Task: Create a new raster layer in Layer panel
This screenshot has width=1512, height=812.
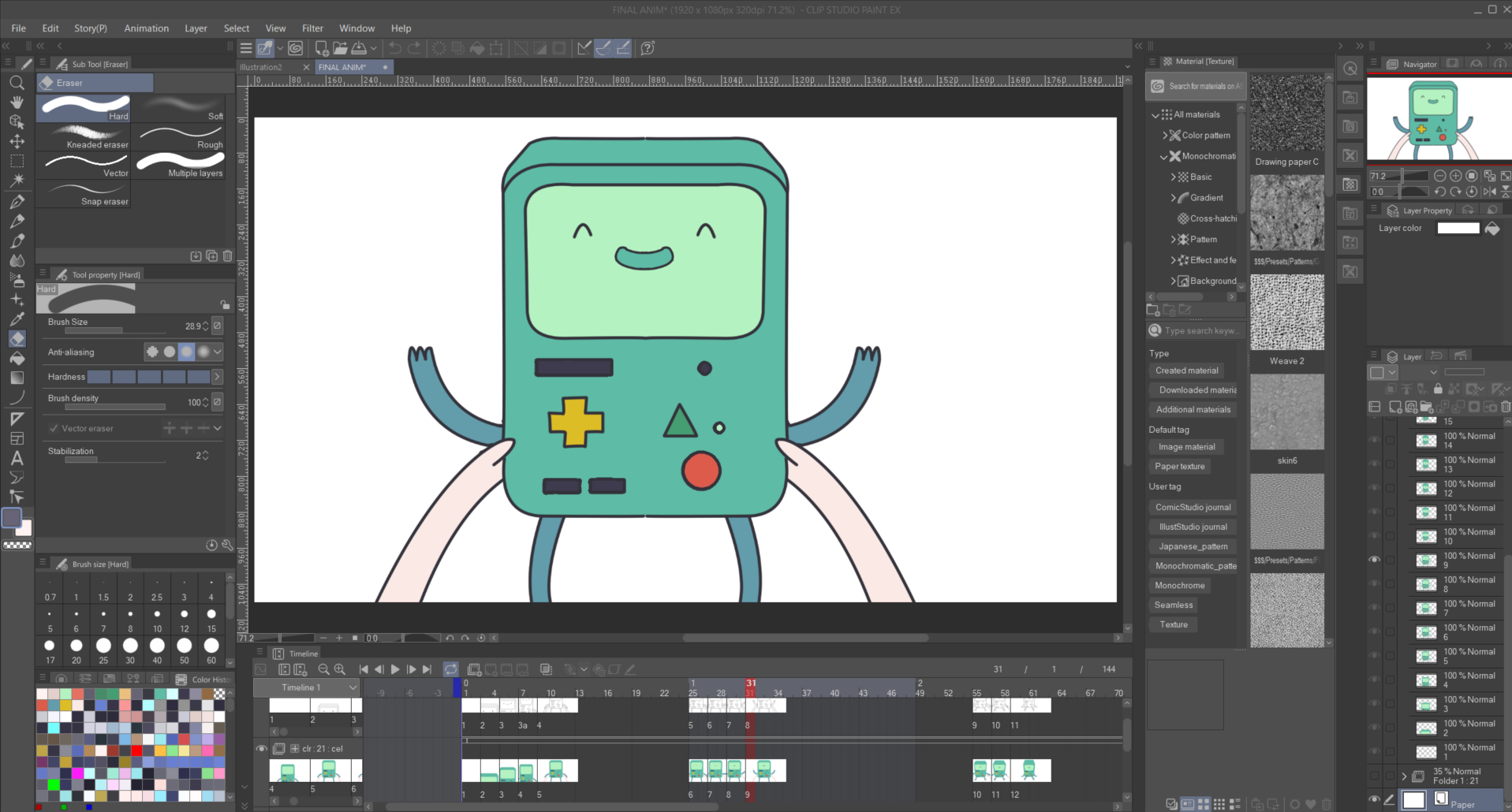Action: point(1395,407)
